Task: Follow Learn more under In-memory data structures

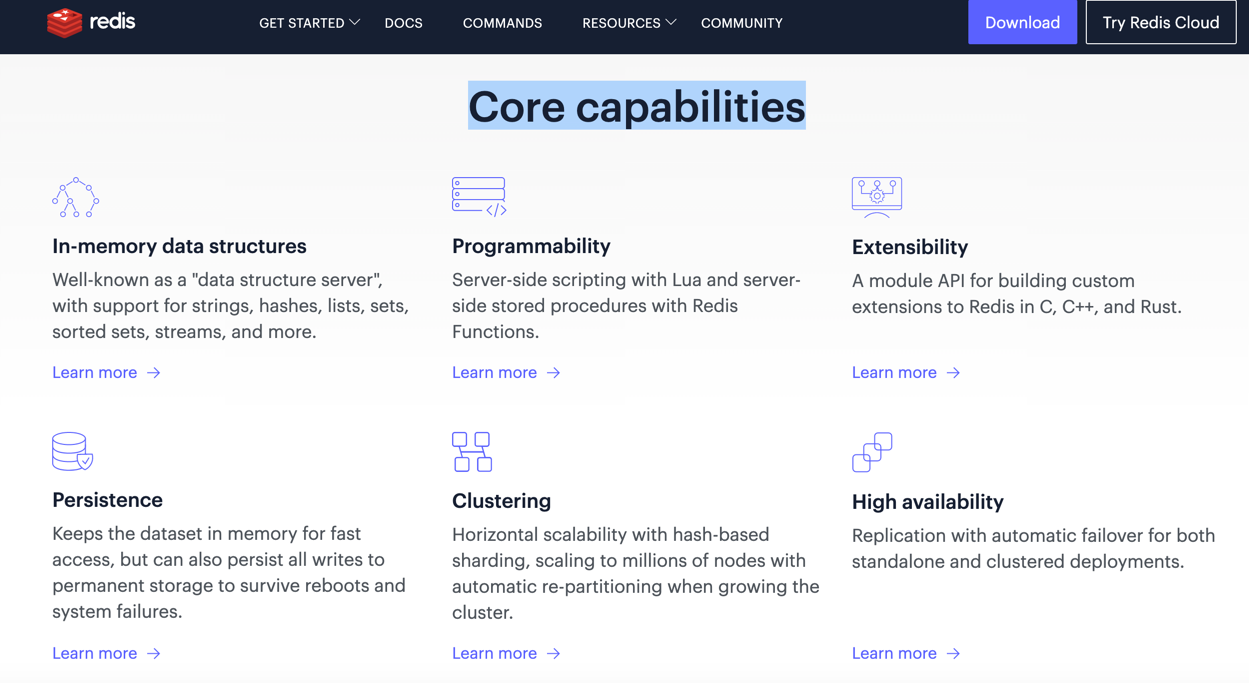Action: [x=107, y=372]
